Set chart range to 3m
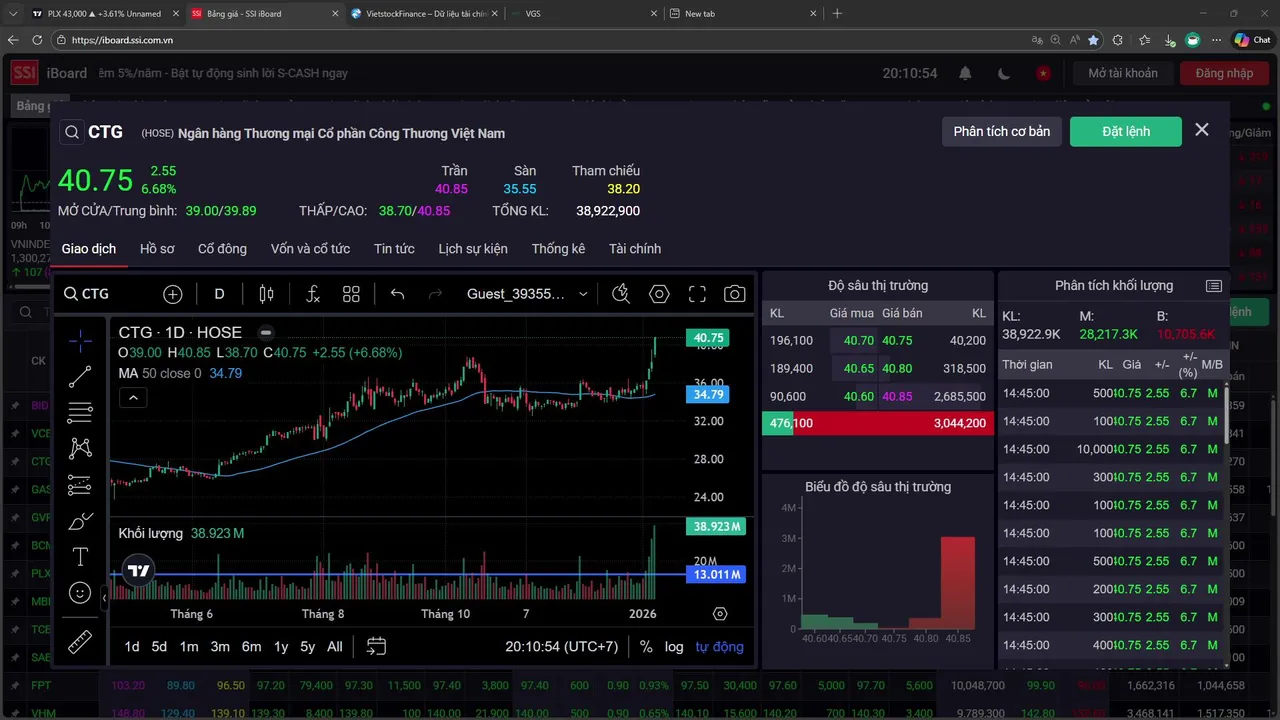This screenshot has width=1280, height=720. [220, 647]
